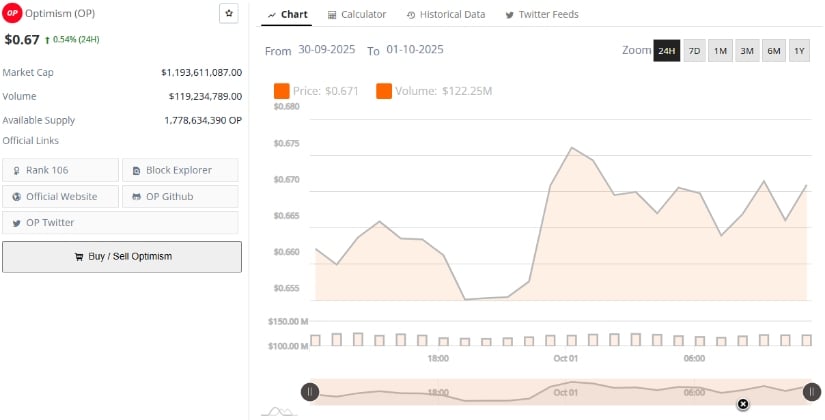Toggle the Price series in chart legend
The height and width of the screenshot is (420, 825).
tap(281, 92)
